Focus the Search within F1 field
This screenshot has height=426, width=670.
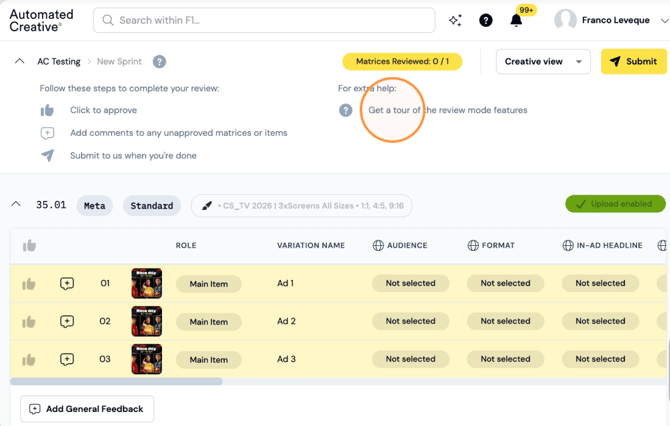(x=264, y=20)
